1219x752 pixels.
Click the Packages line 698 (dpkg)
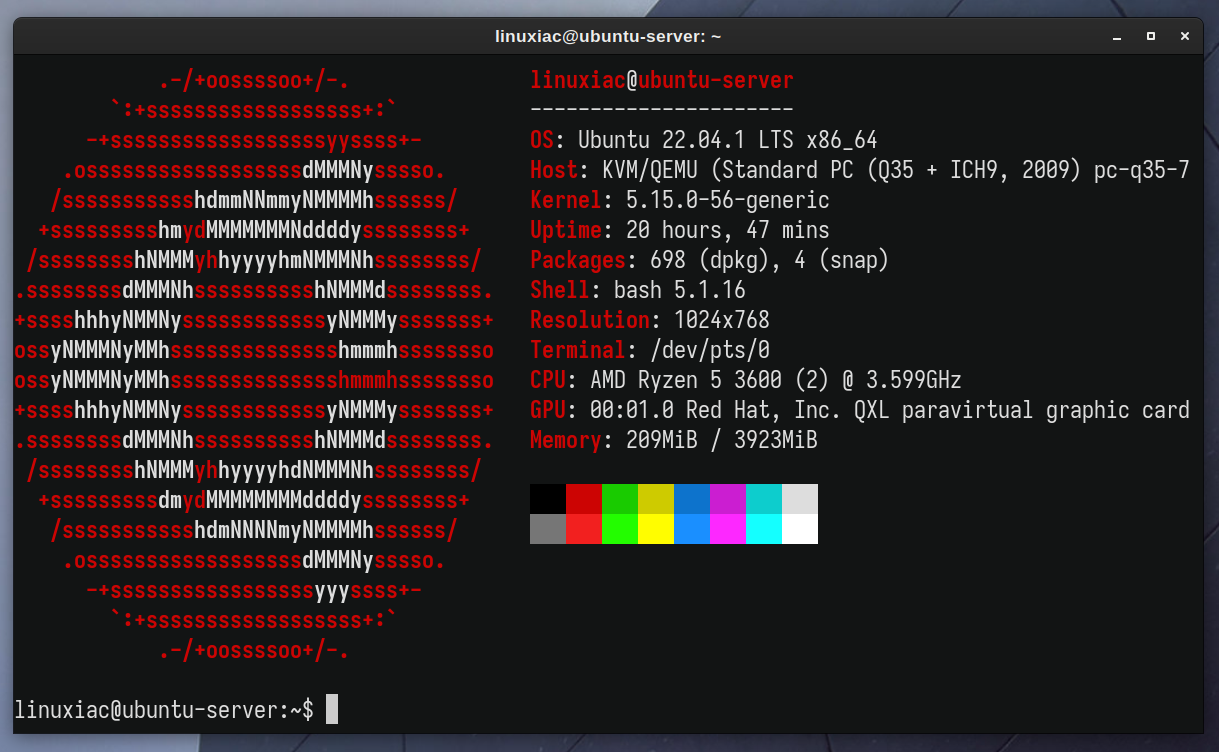click(710, 260)
